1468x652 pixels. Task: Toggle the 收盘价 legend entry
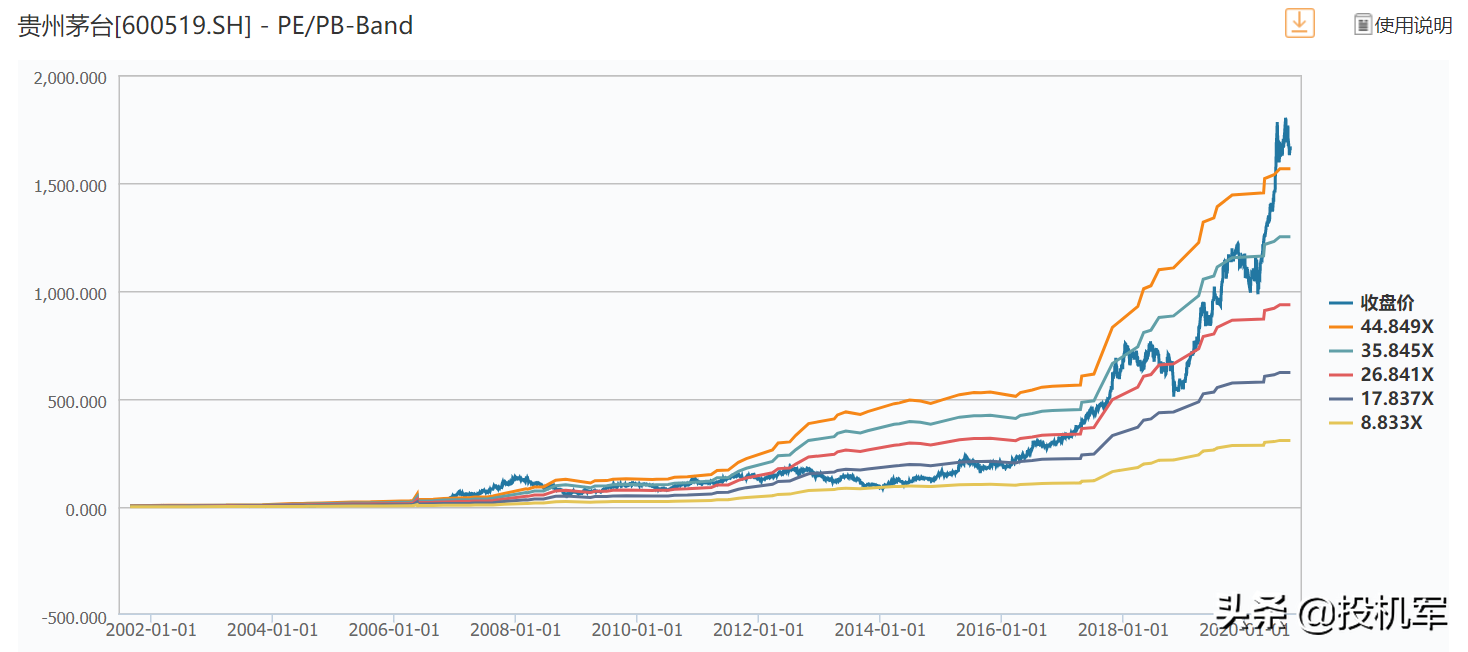(1372, 303)
